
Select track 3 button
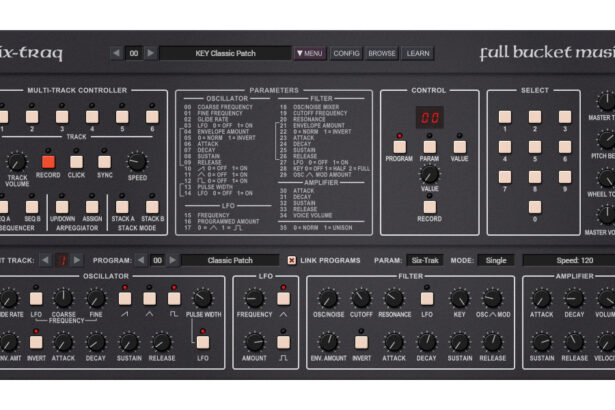[x=62, y=117]
